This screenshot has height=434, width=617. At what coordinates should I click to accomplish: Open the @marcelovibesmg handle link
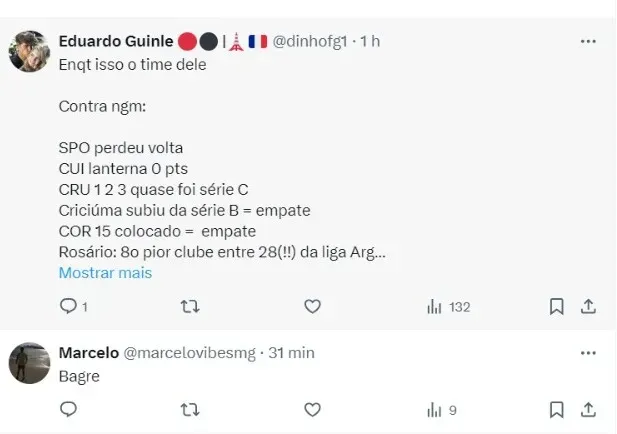coord(189,353)
